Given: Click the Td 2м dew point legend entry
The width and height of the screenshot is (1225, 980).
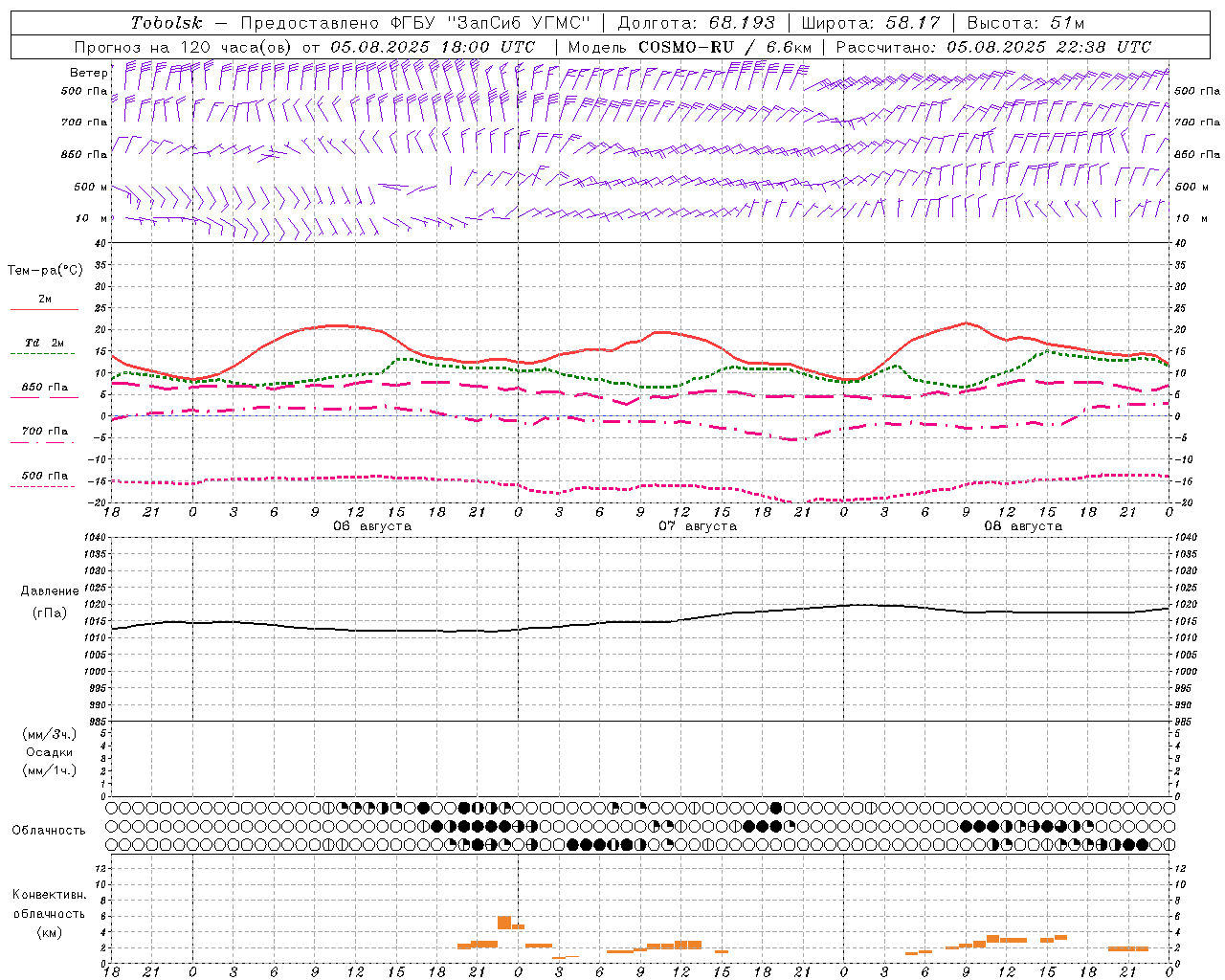Looking at the screenshot, I should click(x=45, y=343).
